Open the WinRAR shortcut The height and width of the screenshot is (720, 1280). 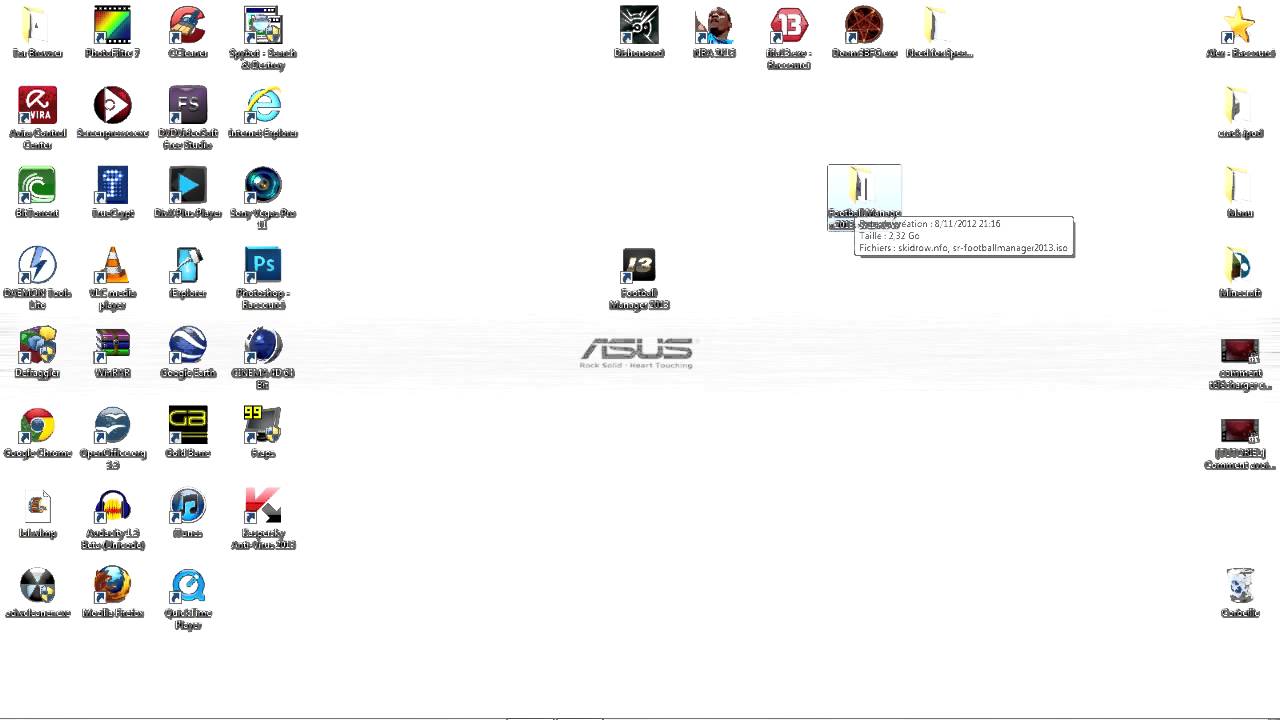point(112,345)
